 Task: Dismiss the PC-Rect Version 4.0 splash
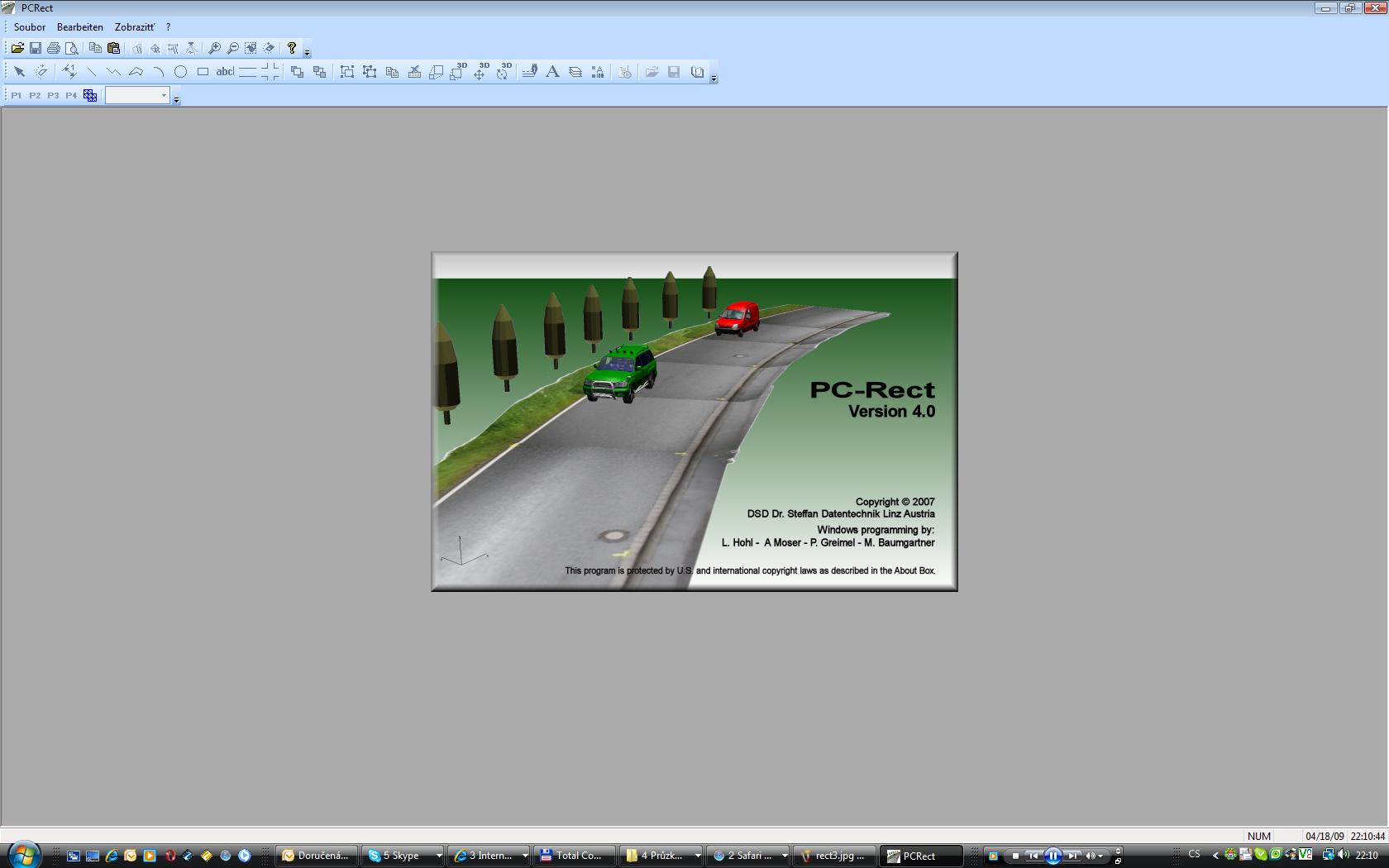[x=694, y=422]
